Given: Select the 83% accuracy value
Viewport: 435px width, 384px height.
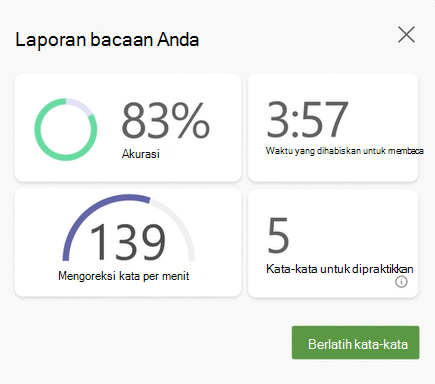Looking at the screenshot, I should coord(166,120).
